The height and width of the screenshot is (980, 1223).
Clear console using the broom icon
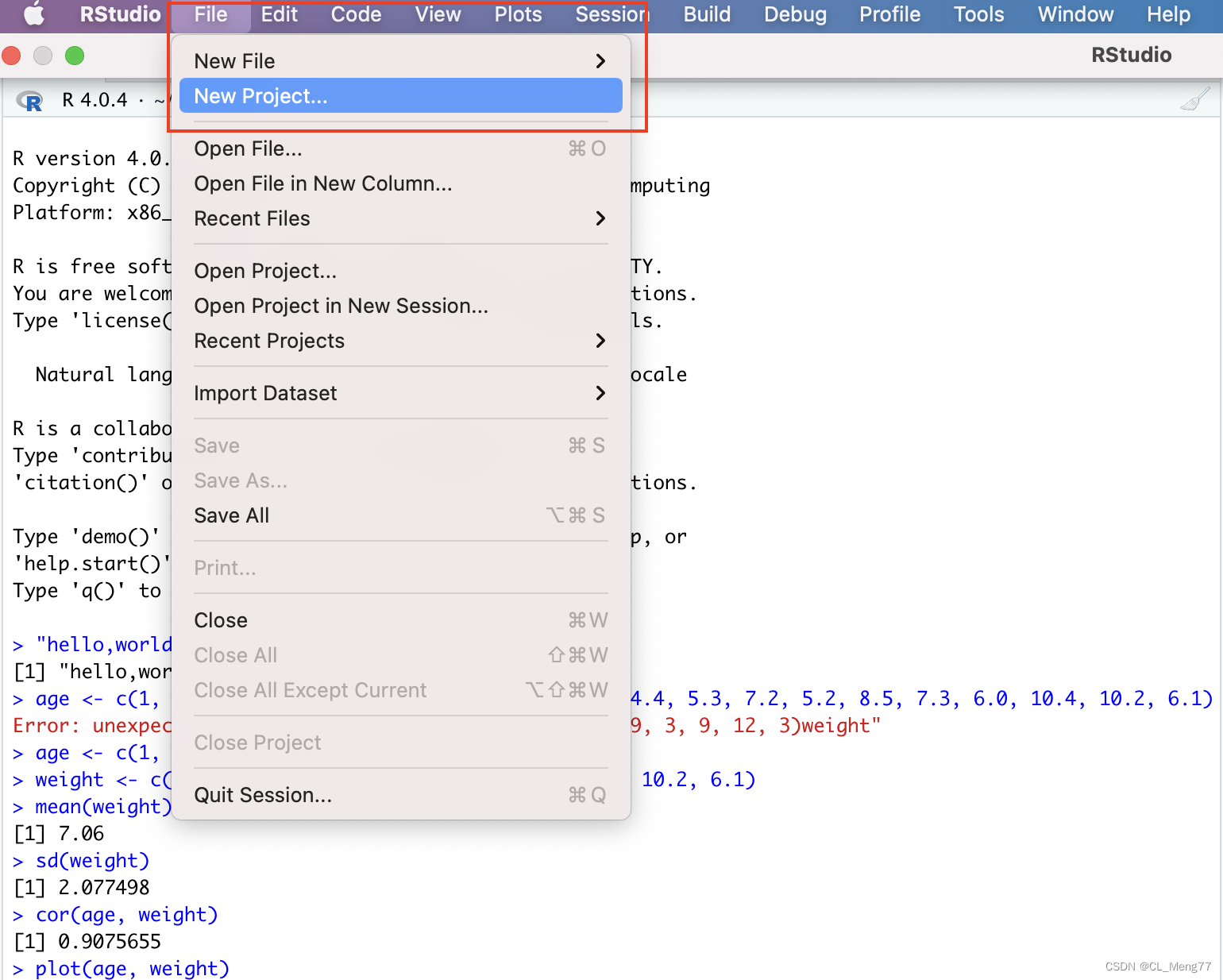coord(1194,99)
